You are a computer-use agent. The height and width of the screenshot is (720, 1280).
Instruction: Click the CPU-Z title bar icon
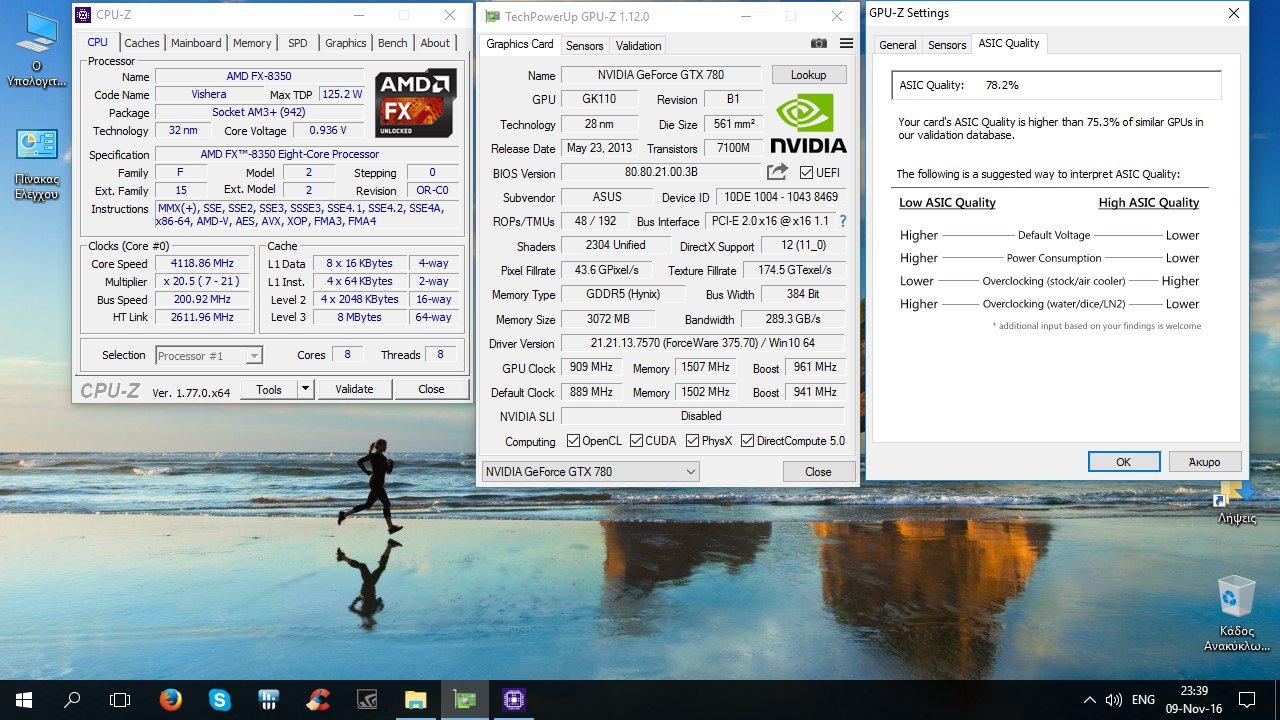pyautogui.click(x=83, y=15)
